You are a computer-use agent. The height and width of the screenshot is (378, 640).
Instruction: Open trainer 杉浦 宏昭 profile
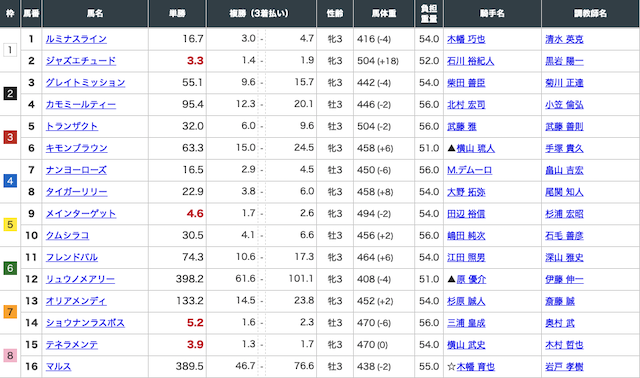point(564,214)
